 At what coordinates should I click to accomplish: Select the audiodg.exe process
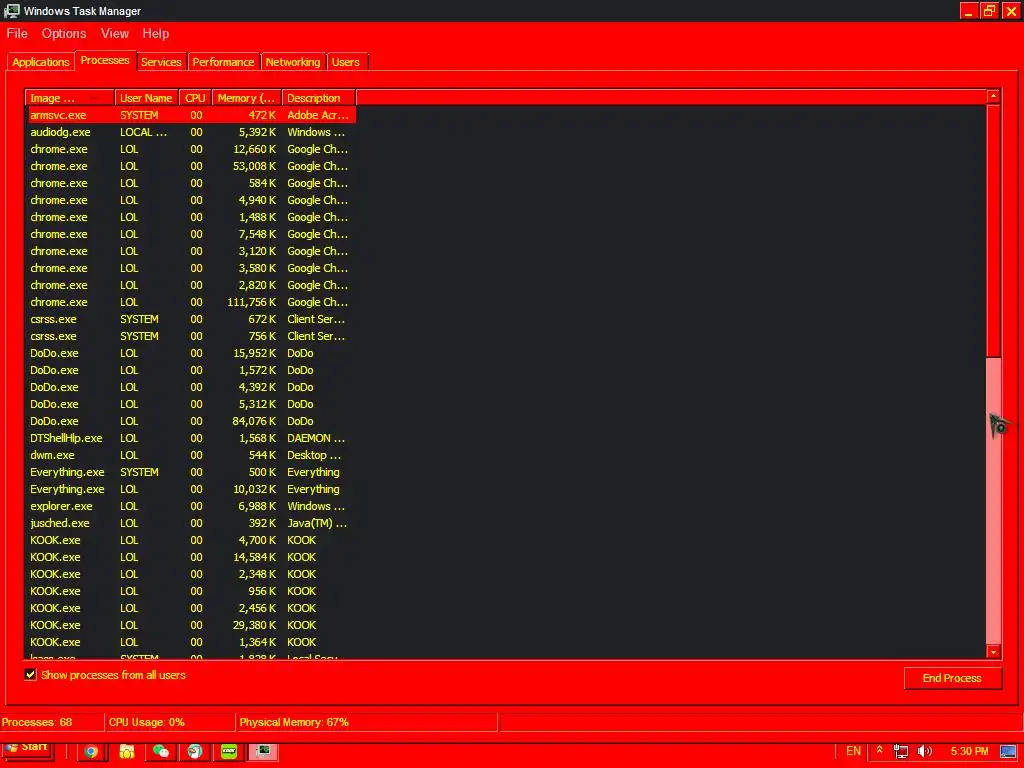[x=191, y=132]
